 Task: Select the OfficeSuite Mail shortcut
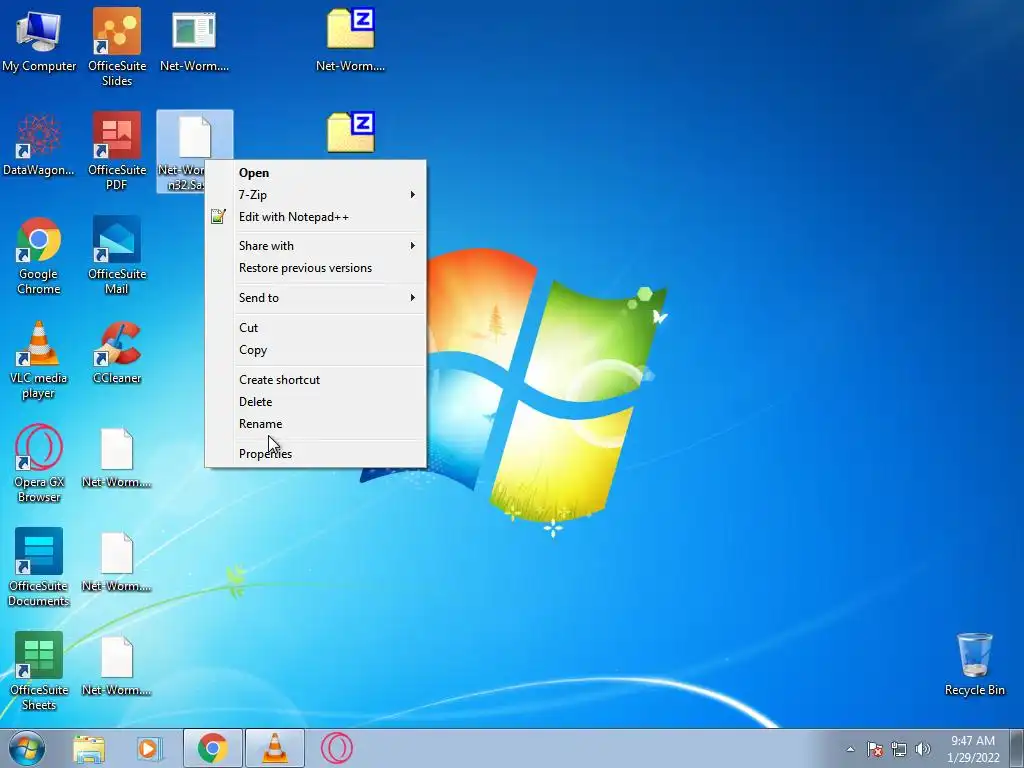(x=117, y=256)
